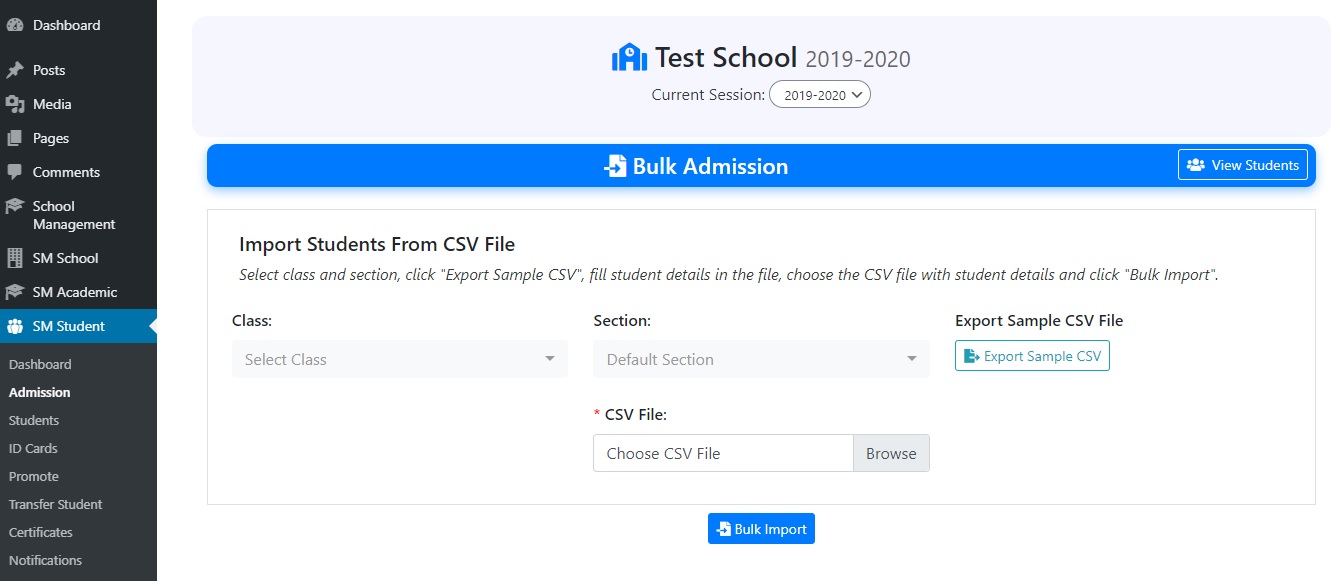Screen dimensions: 1331x581
Task: Click the Comments speech bubble icon
Action: (15, 172)
